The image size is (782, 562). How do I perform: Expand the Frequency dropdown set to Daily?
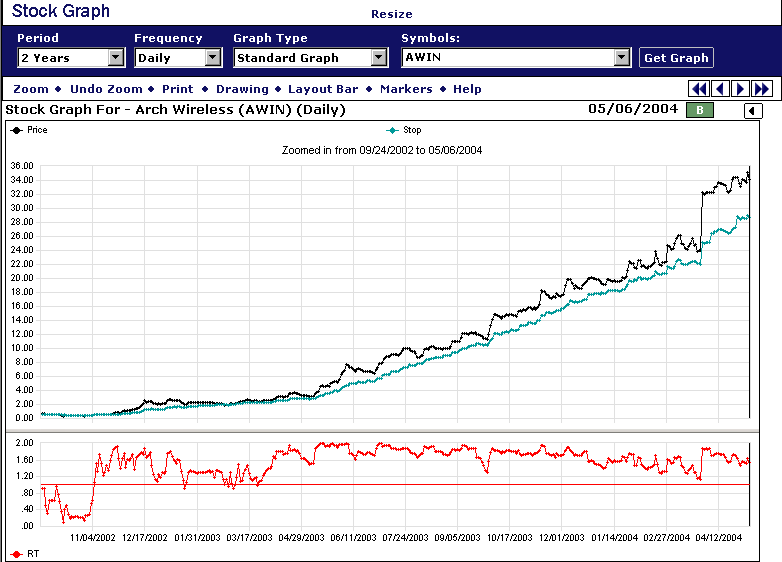pyautogui.click(x=212, y=58)
